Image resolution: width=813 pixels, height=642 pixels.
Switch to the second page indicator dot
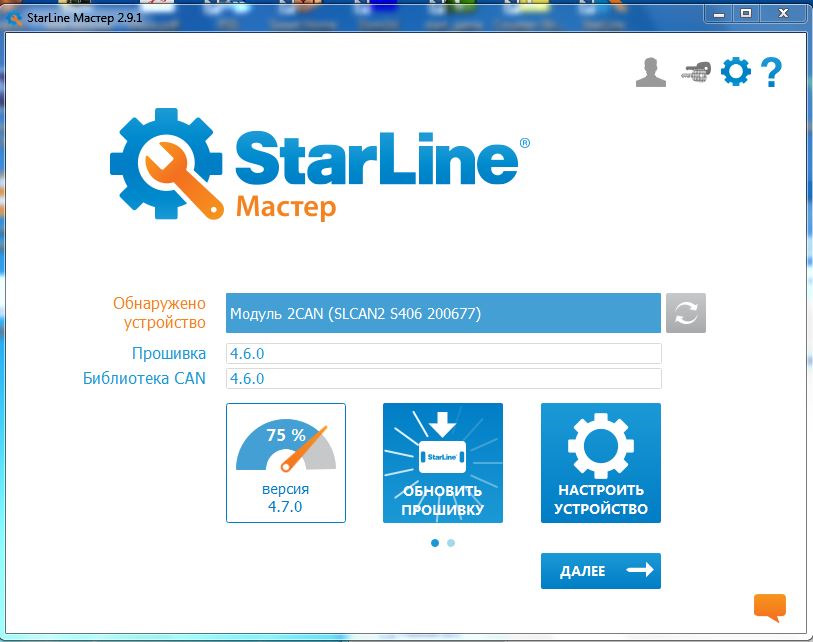[451, 542]
